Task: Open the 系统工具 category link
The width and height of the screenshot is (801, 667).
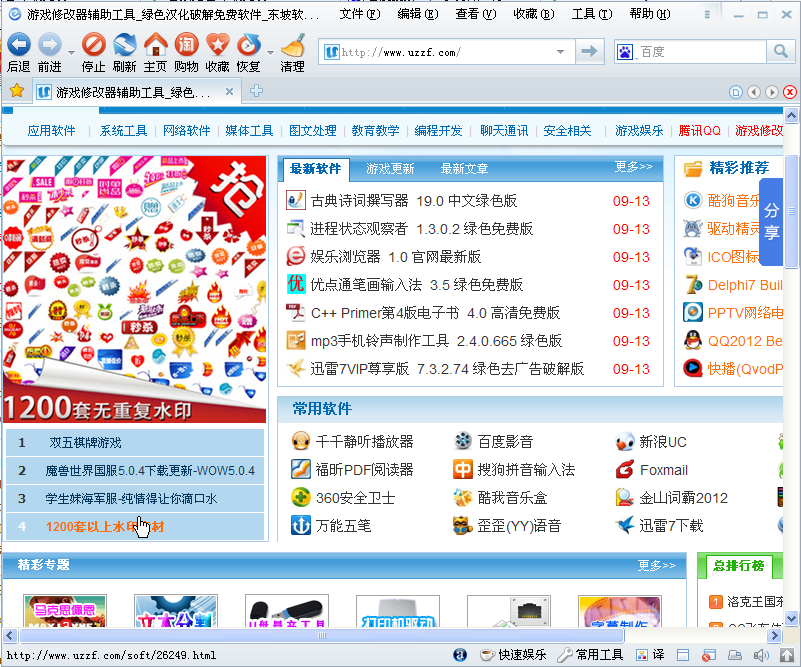Action: coord(123,131)
